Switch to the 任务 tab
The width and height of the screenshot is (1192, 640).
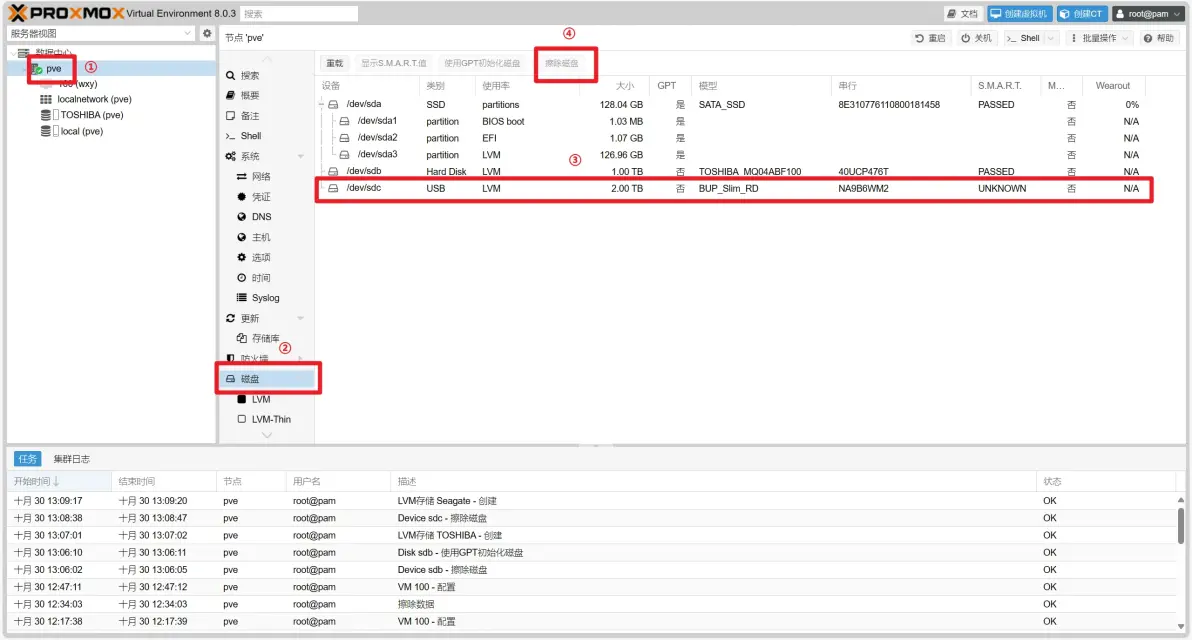pyautogui.click(x=25, y=458)
